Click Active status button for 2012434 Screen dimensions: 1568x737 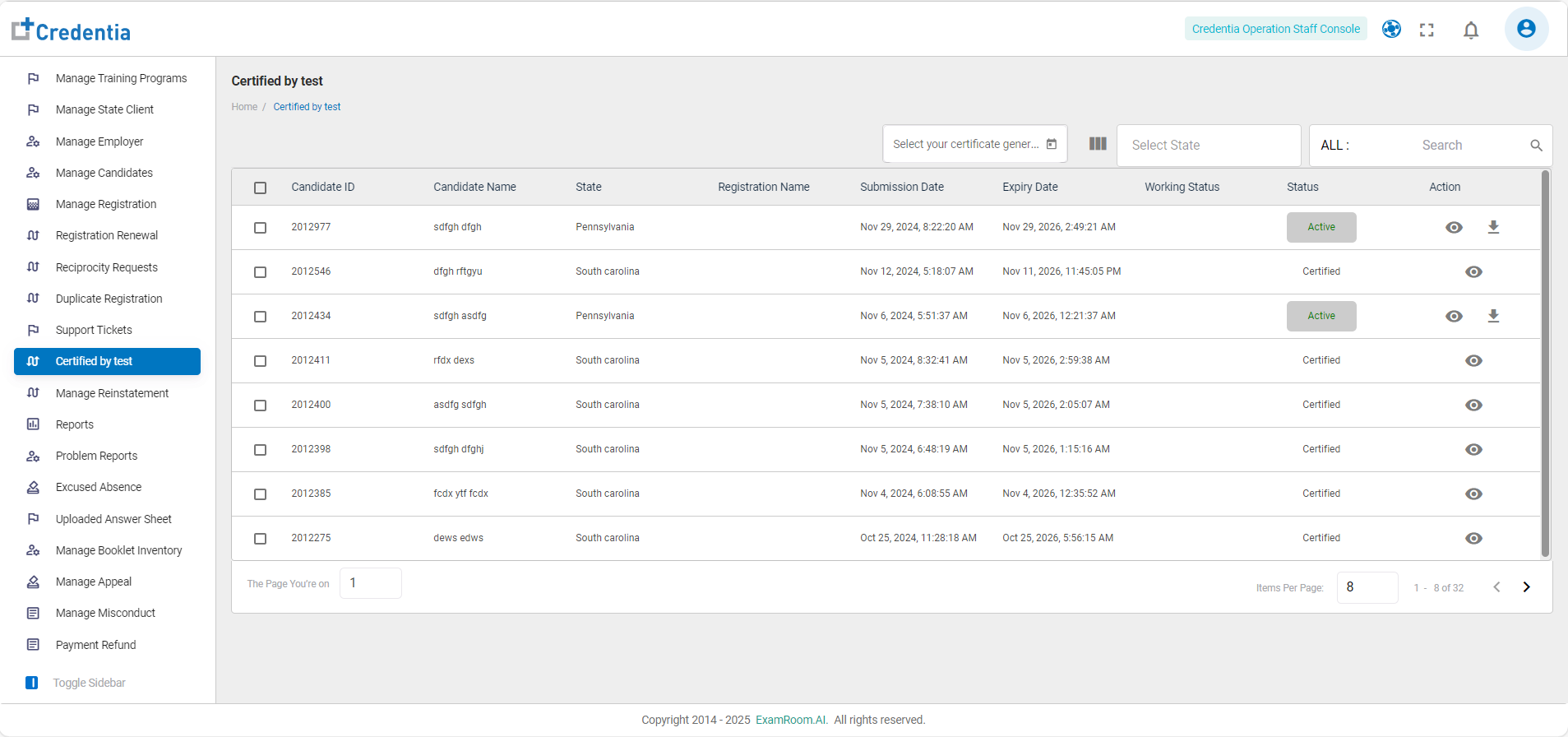tap(1321, 316)
